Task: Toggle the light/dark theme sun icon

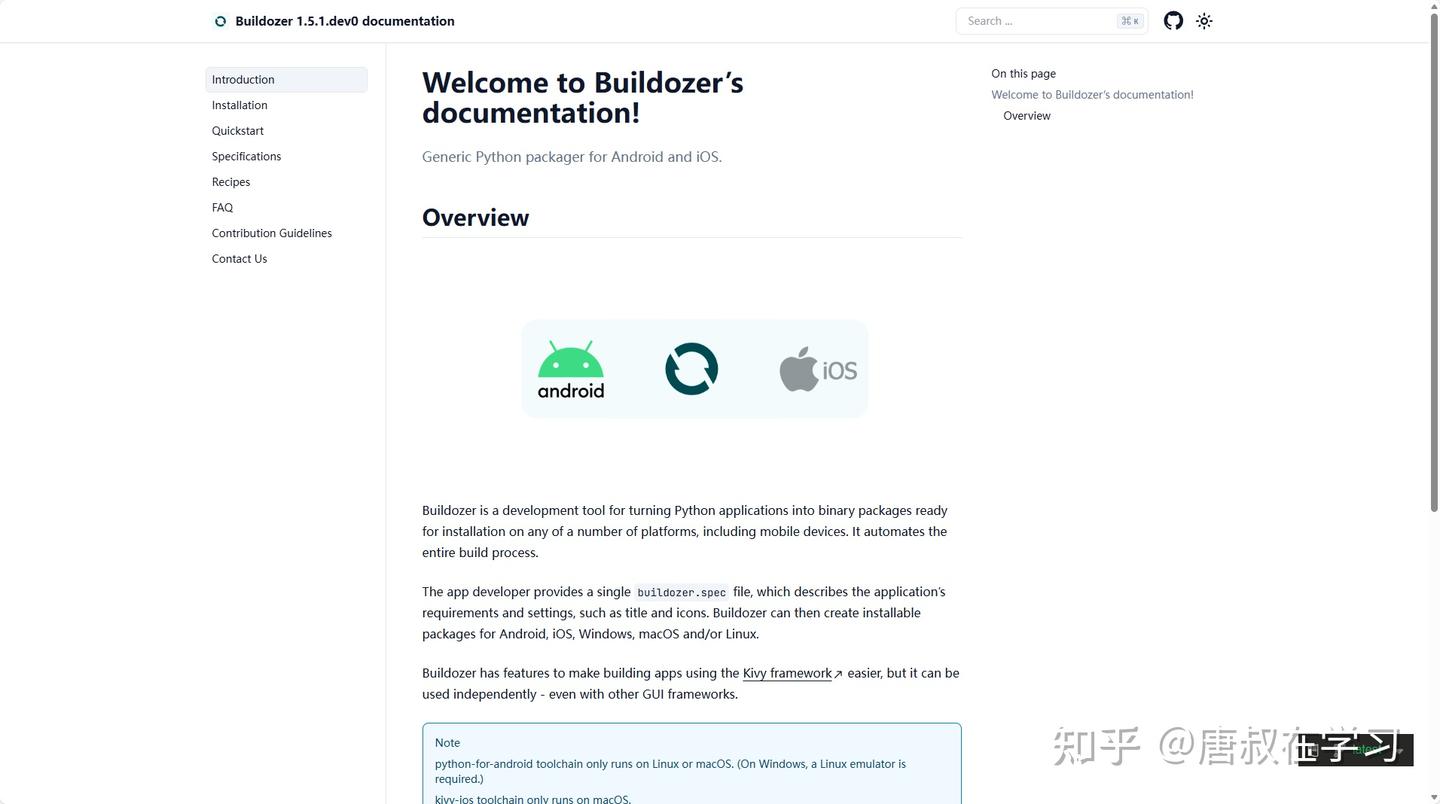Action: (x=1204, y=21)
